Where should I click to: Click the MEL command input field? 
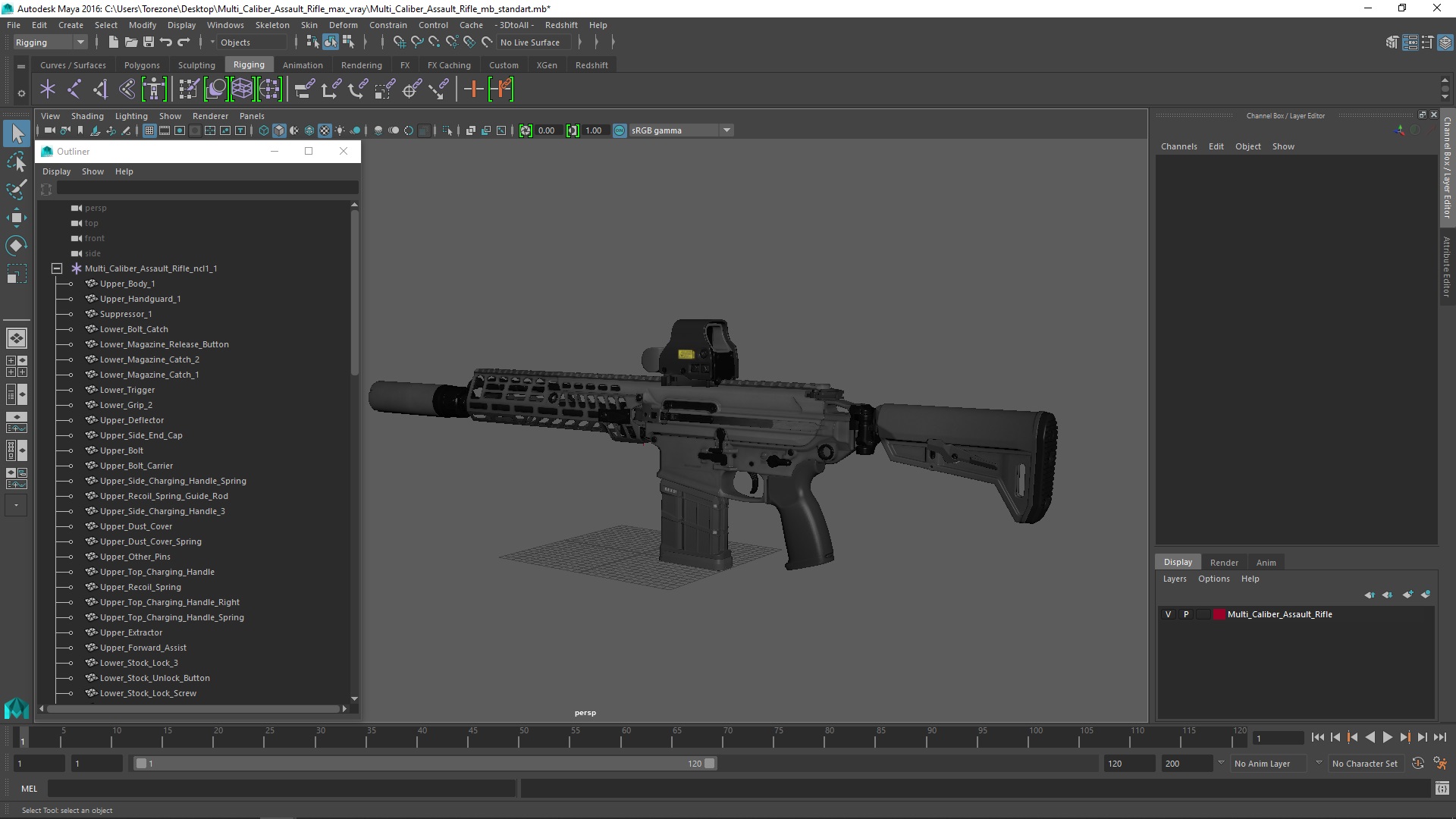click(281, 789)
